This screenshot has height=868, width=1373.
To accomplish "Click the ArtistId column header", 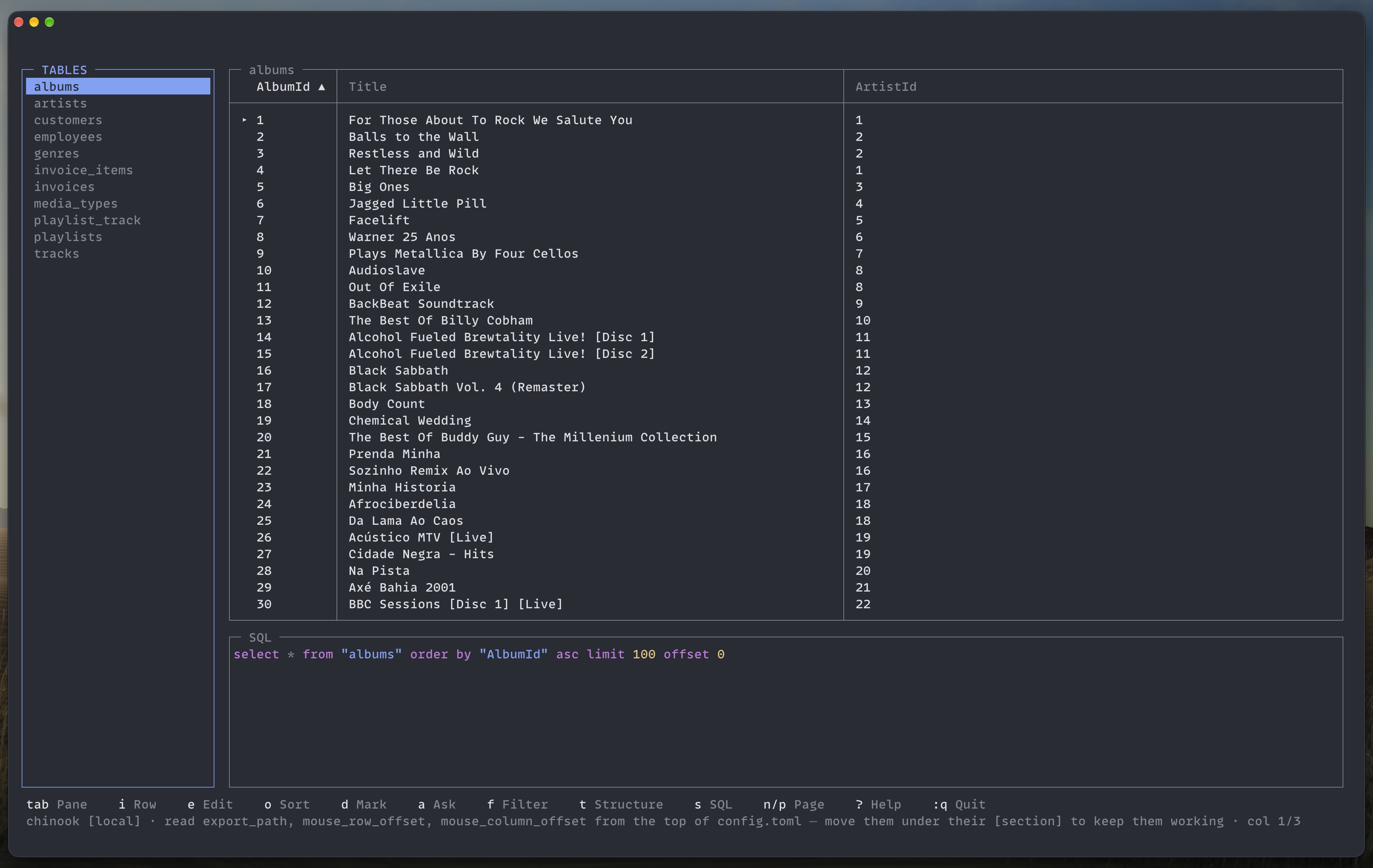I will [886, 86].
